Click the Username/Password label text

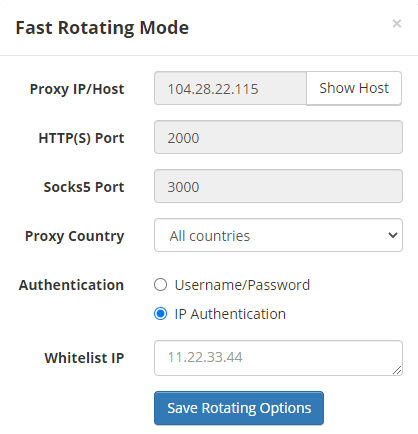[x=242, y=285]
